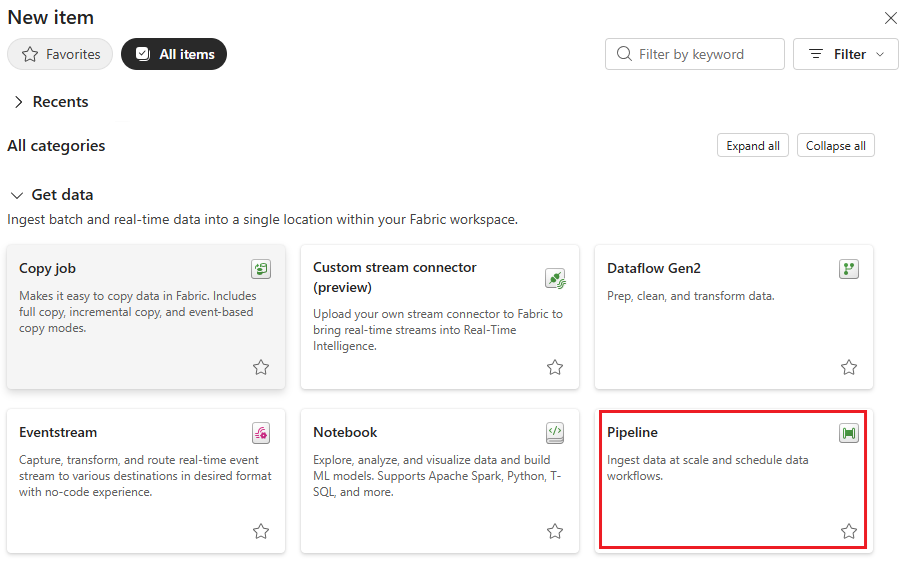
Task: Click the star icon on Favorites tab
Action: pos(30,54)
